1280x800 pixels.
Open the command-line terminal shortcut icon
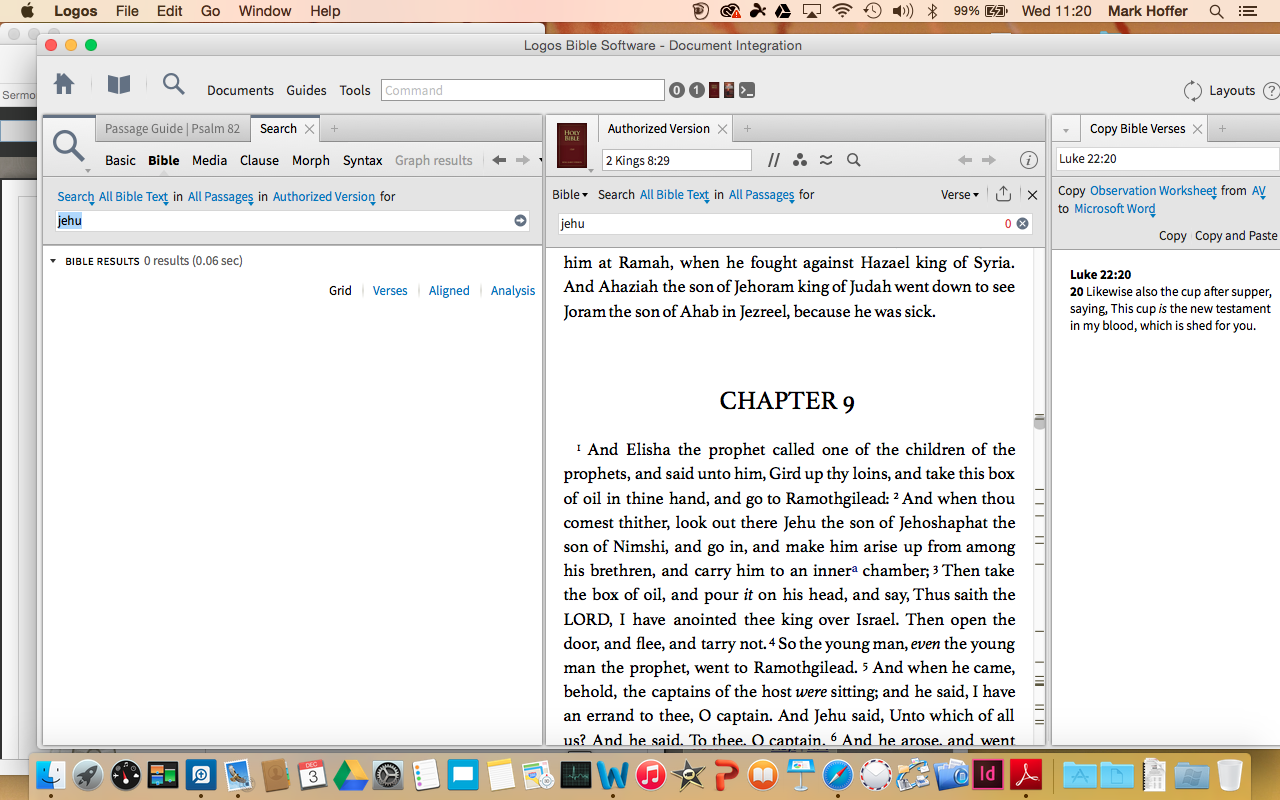tap(747, 90)
